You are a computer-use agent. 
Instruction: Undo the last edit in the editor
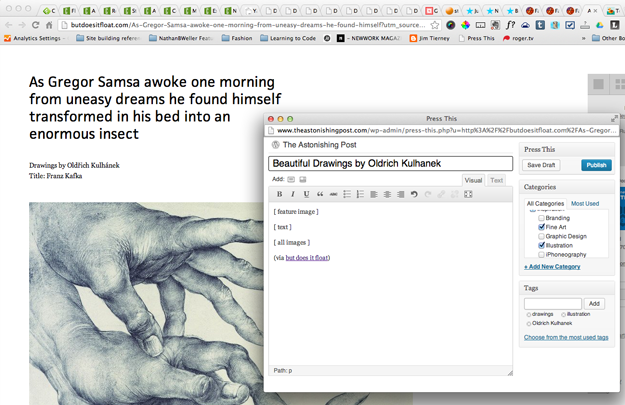click(x=414, y=194)
